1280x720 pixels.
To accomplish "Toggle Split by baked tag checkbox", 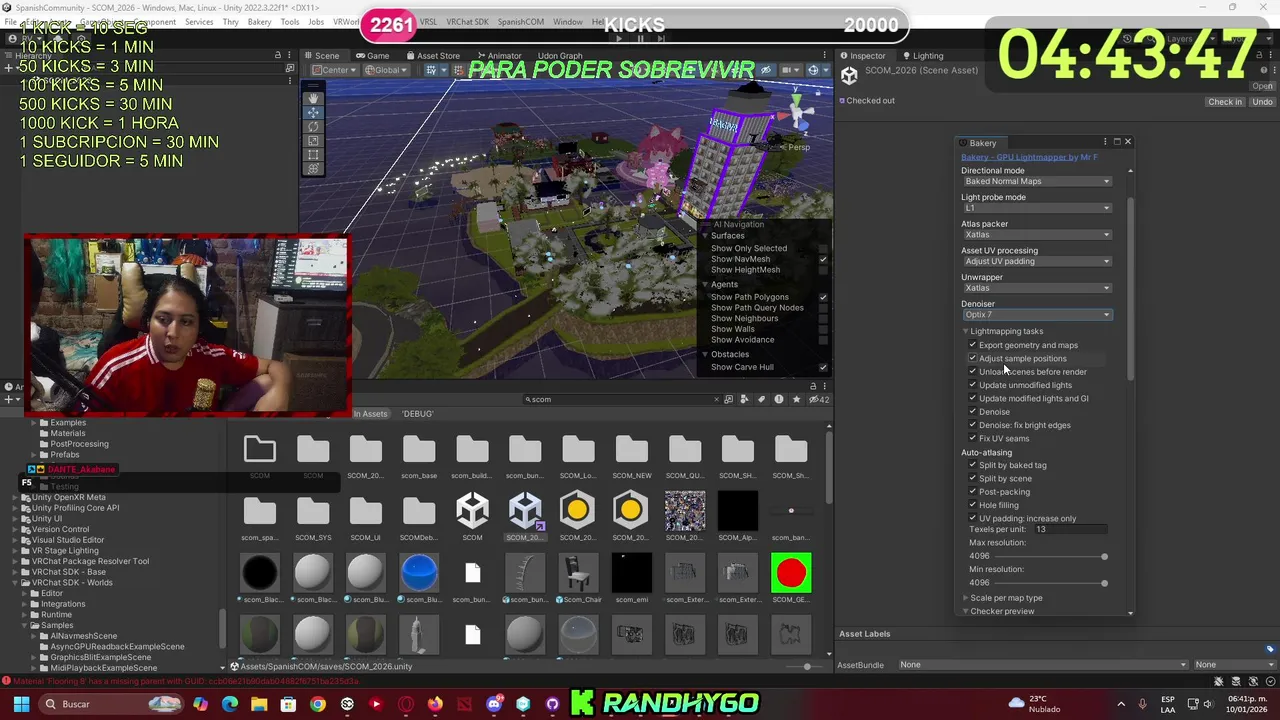I will [x=972, y=465].
